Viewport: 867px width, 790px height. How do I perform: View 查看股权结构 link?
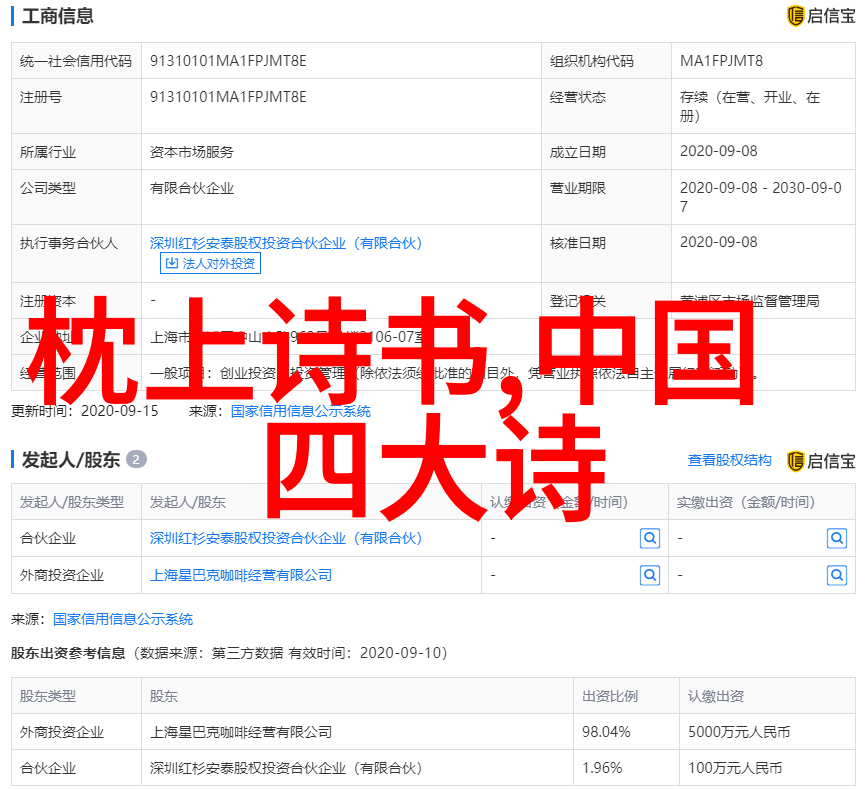[729, 460]
